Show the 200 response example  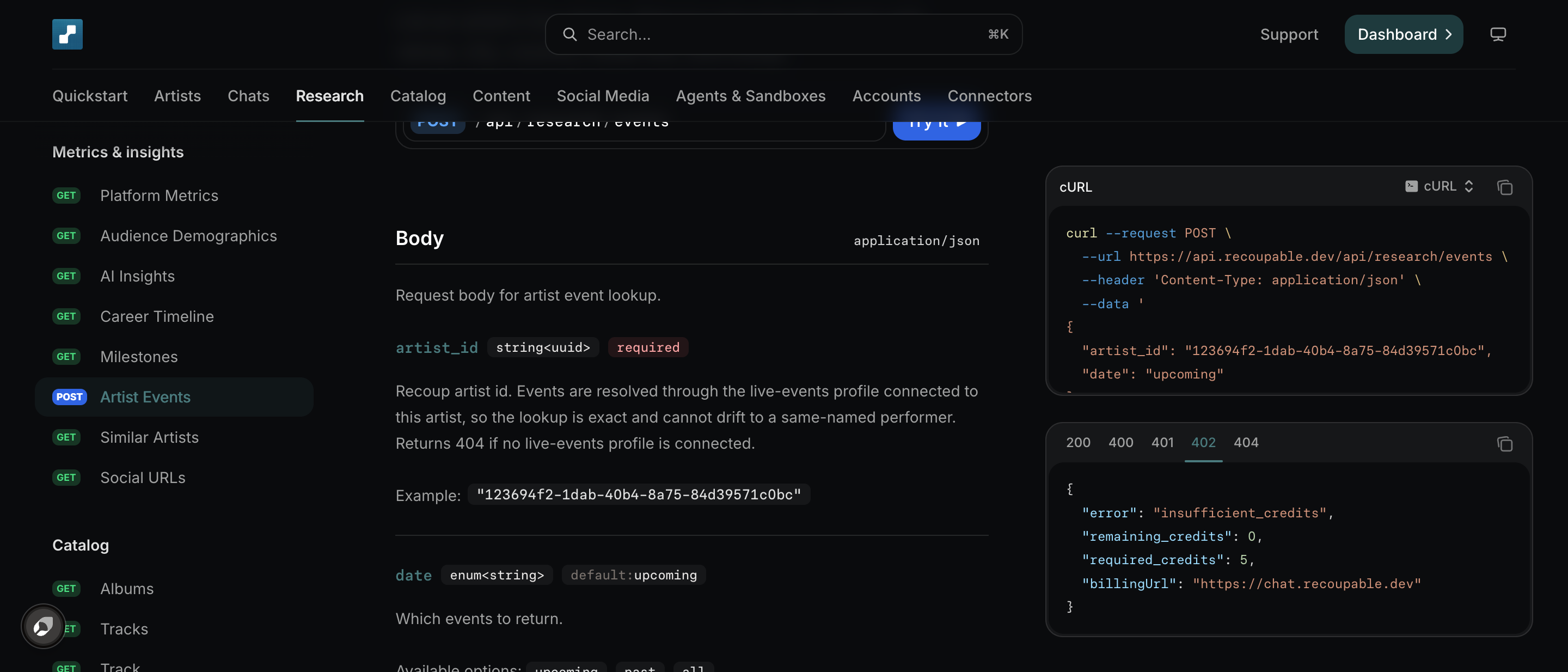point(1078,443)
